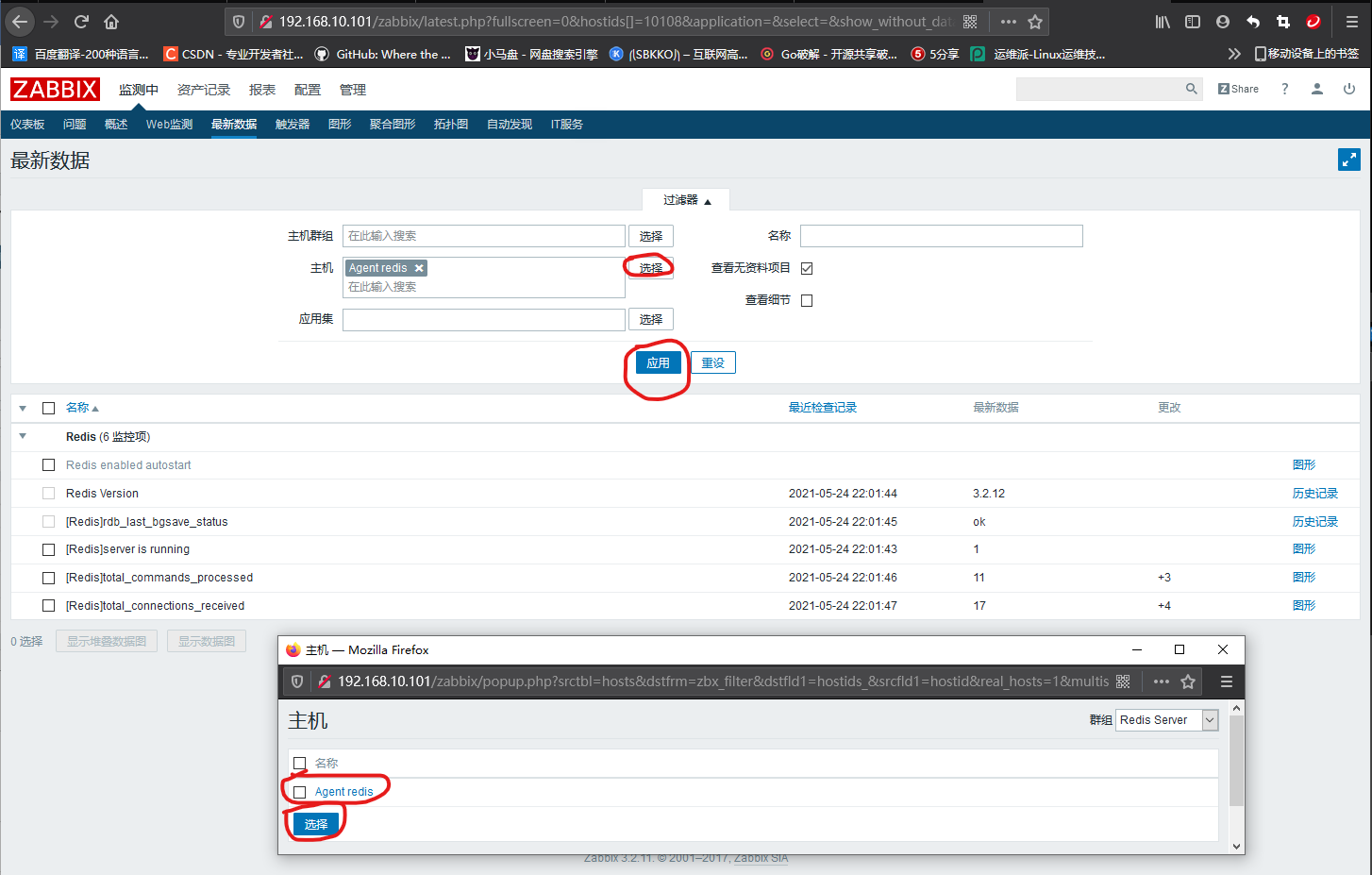This screenshot has height=875, width=1372.
Task: Open the Share link in Zabbix header
Action: tap(1238, 89)
